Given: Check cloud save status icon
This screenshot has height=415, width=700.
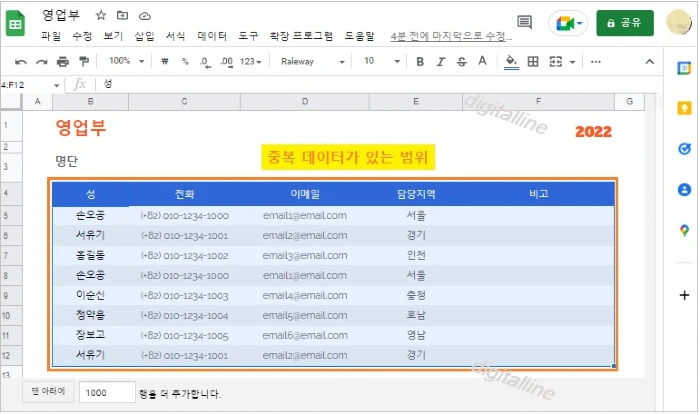Looking at the screenshot, I should click(x=145, y=16).
